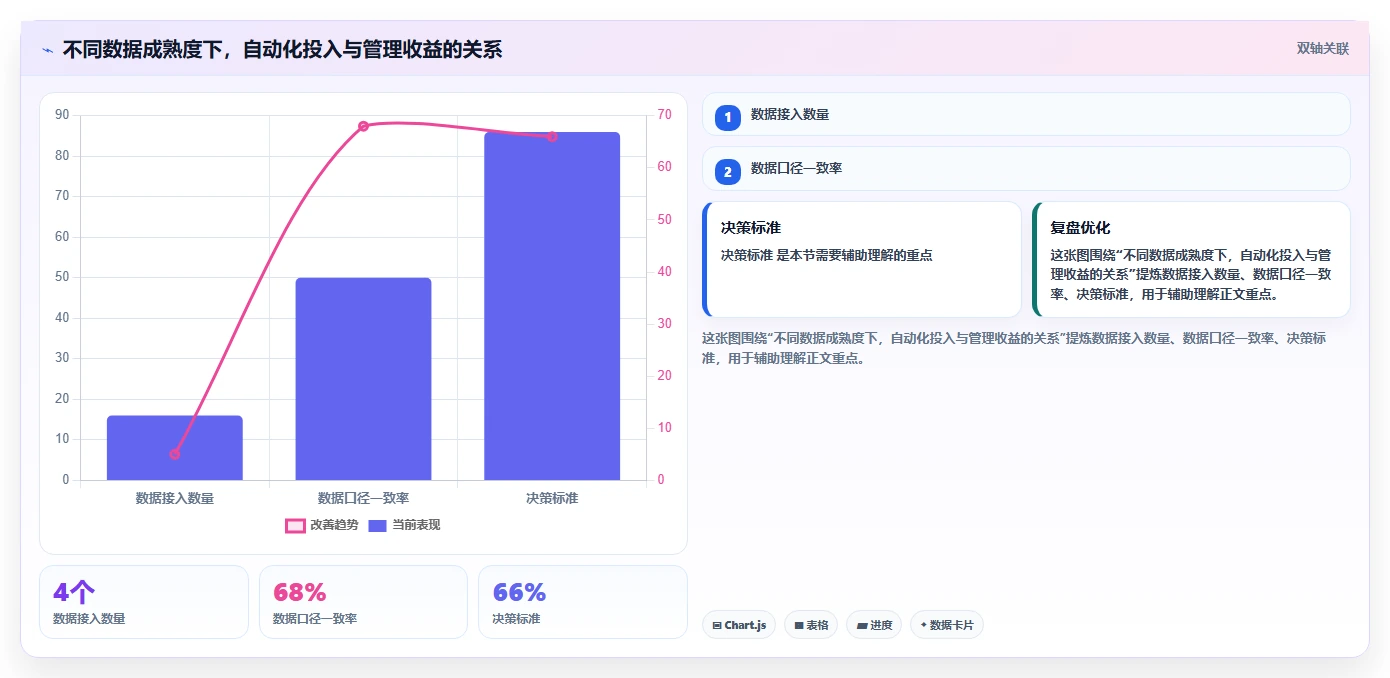Click the line point on the 决策标准 bar
1390x678 pixels.
552,136
